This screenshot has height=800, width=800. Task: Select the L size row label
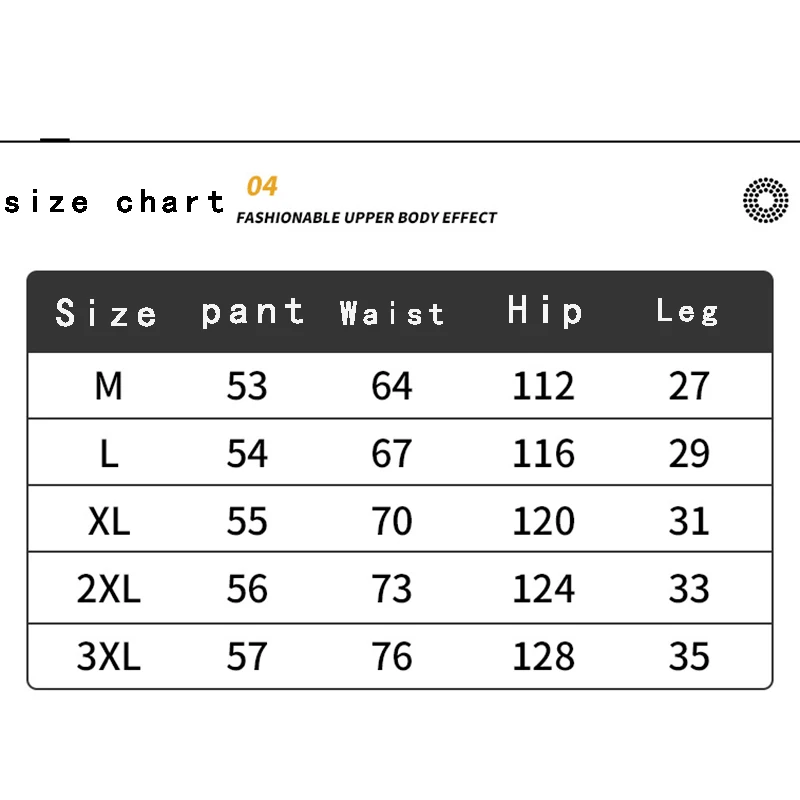[109, 454]
